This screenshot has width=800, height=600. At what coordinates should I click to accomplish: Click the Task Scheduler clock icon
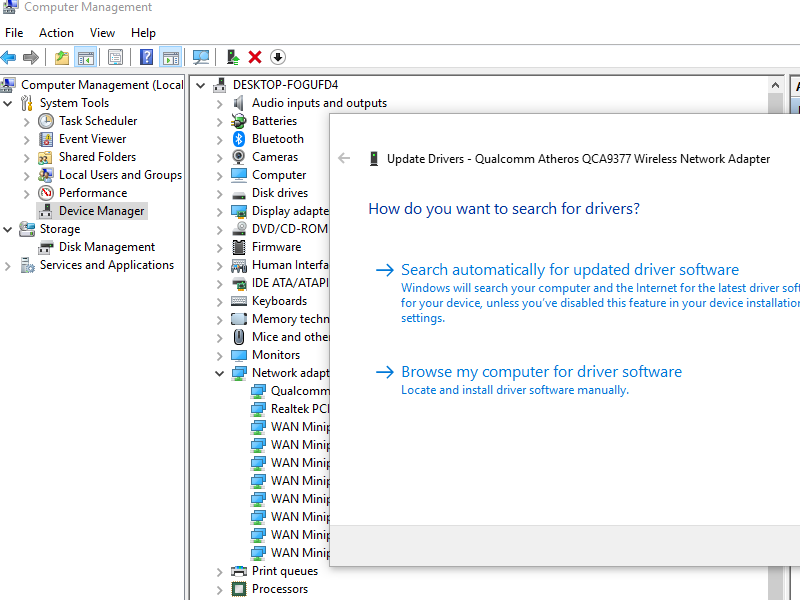click(46, 121)
